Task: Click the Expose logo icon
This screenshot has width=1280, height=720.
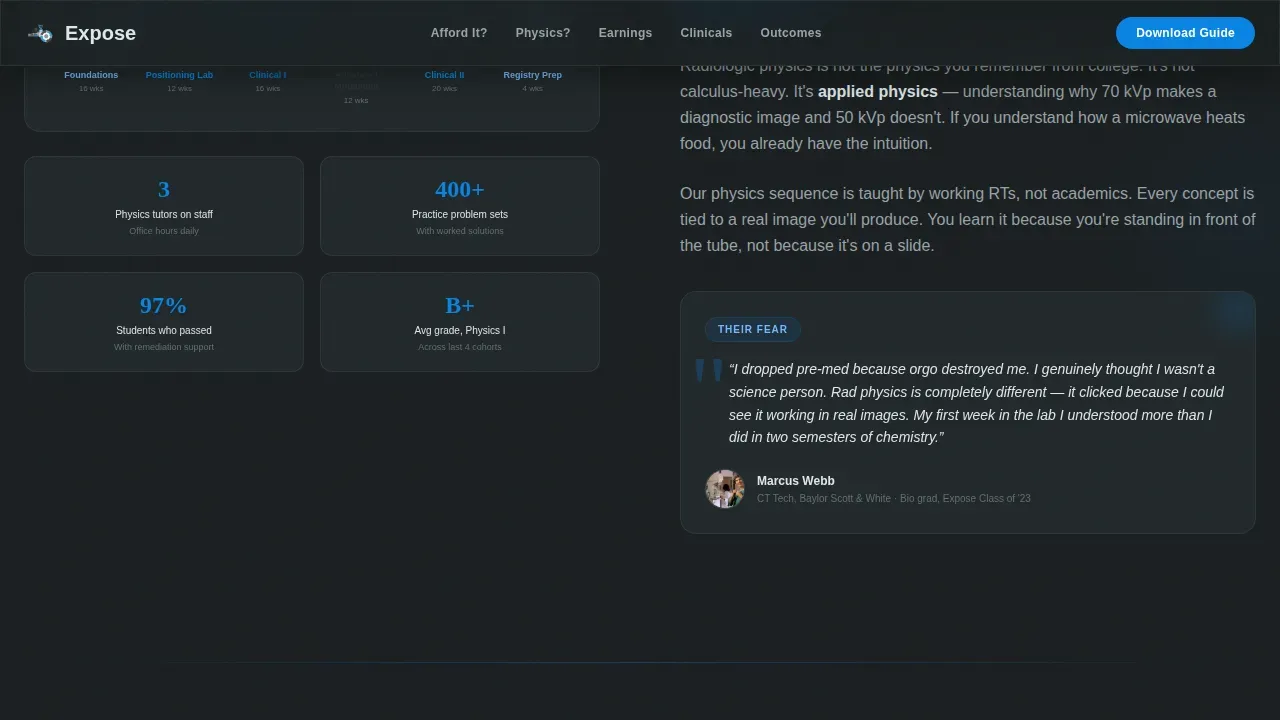Action: [40, 33]
